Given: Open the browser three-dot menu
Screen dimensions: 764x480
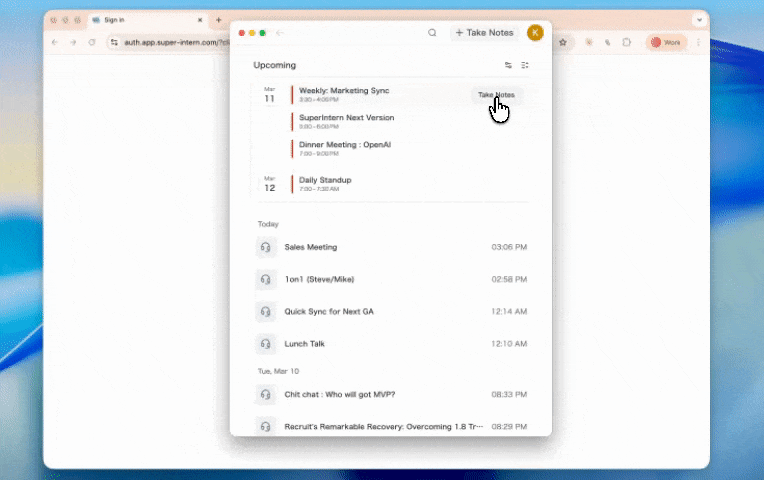Looking at the screenshot, I should [698, 42].
